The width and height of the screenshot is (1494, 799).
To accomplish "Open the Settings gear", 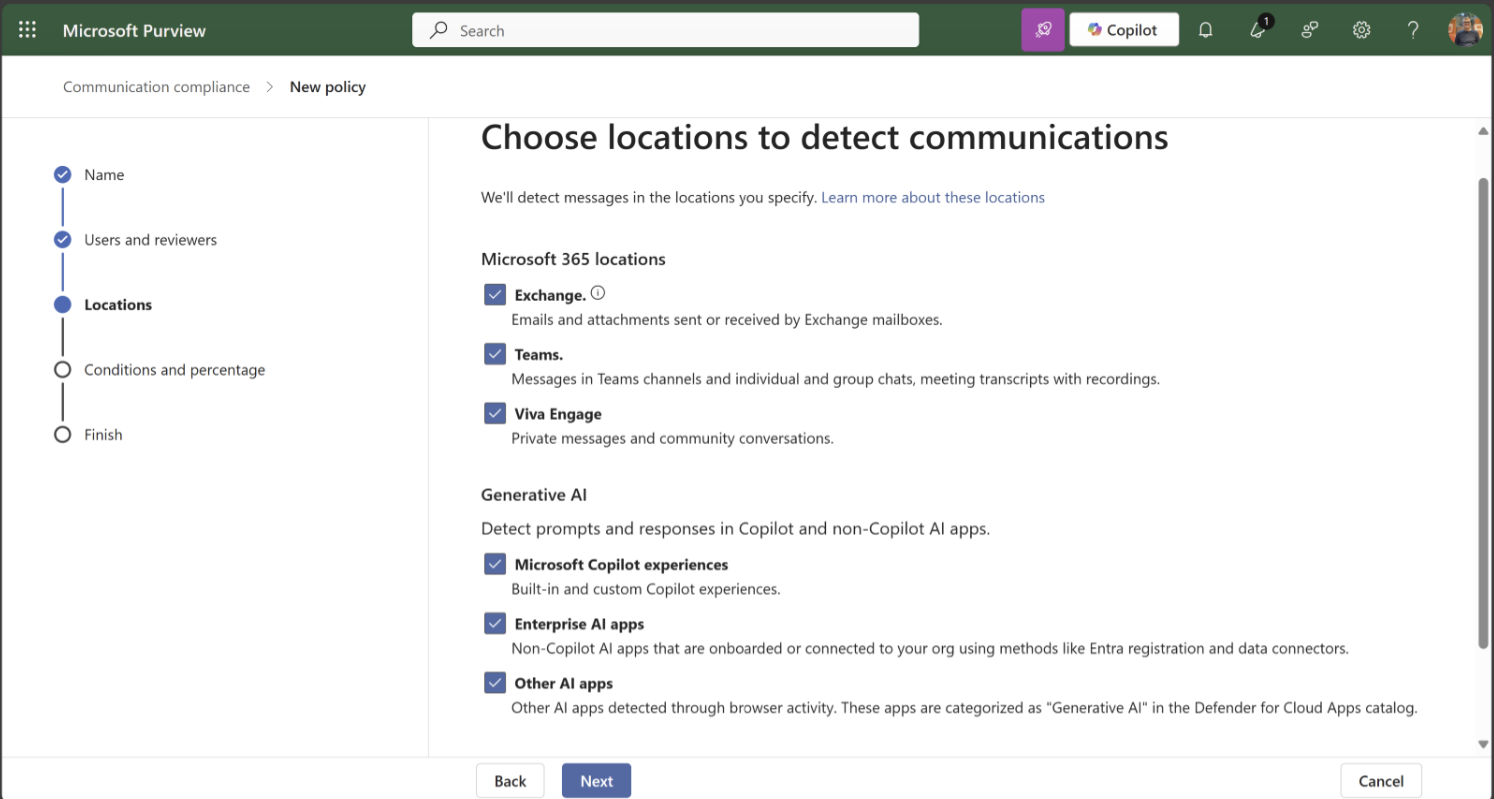I will point(1361,30).
